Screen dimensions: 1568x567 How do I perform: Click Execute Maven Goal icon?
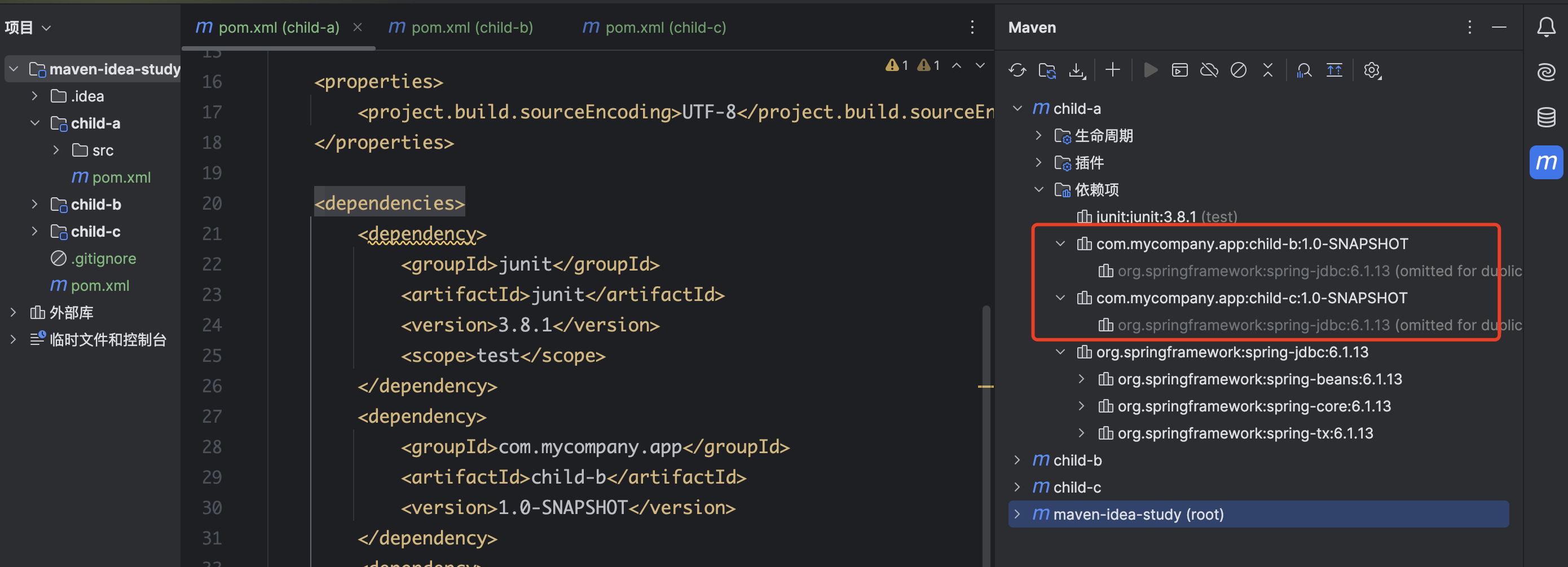click(1179, 70)
